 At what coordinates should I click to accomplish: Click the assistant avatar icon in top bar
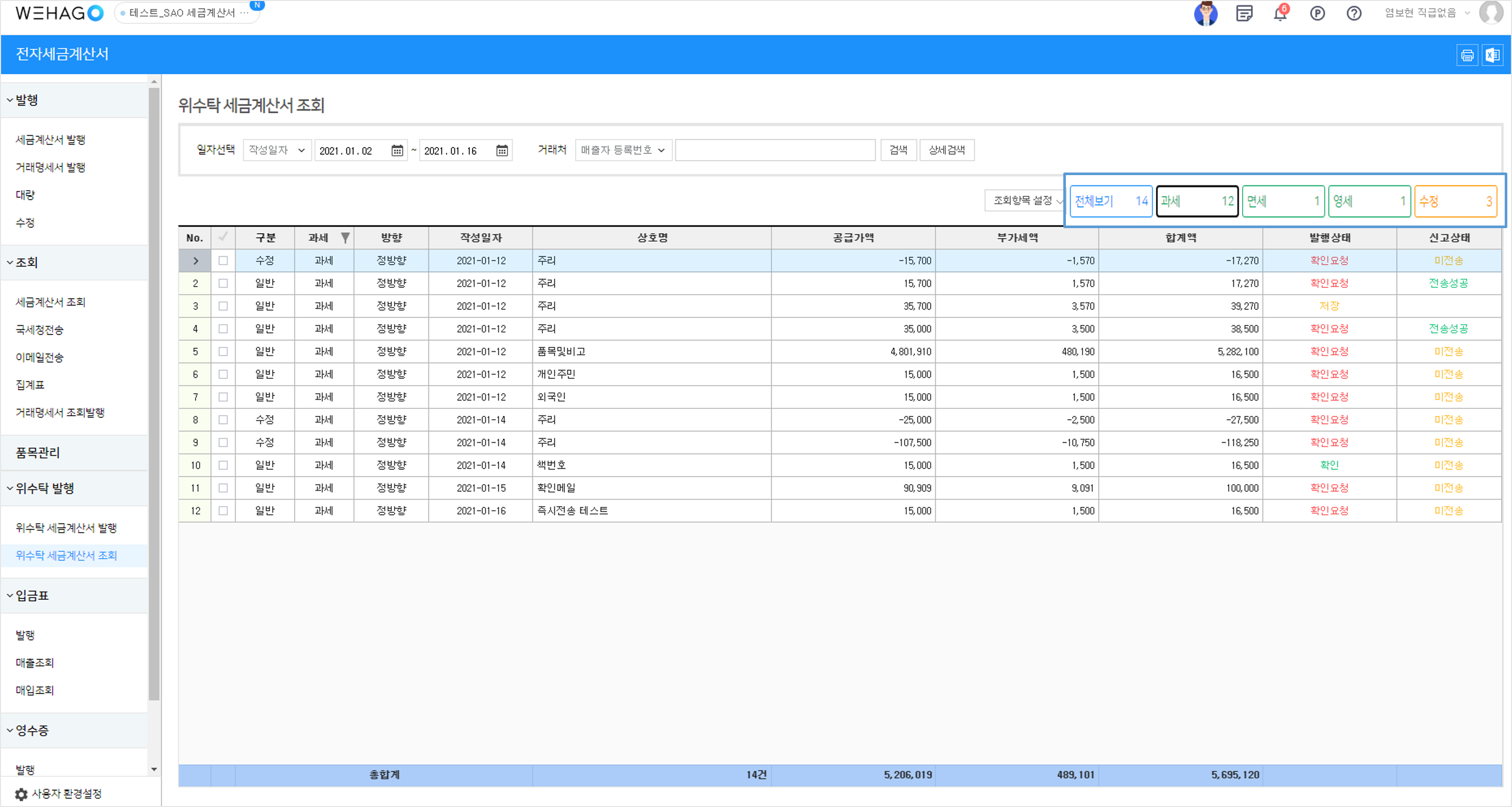tap(1206, 13)
